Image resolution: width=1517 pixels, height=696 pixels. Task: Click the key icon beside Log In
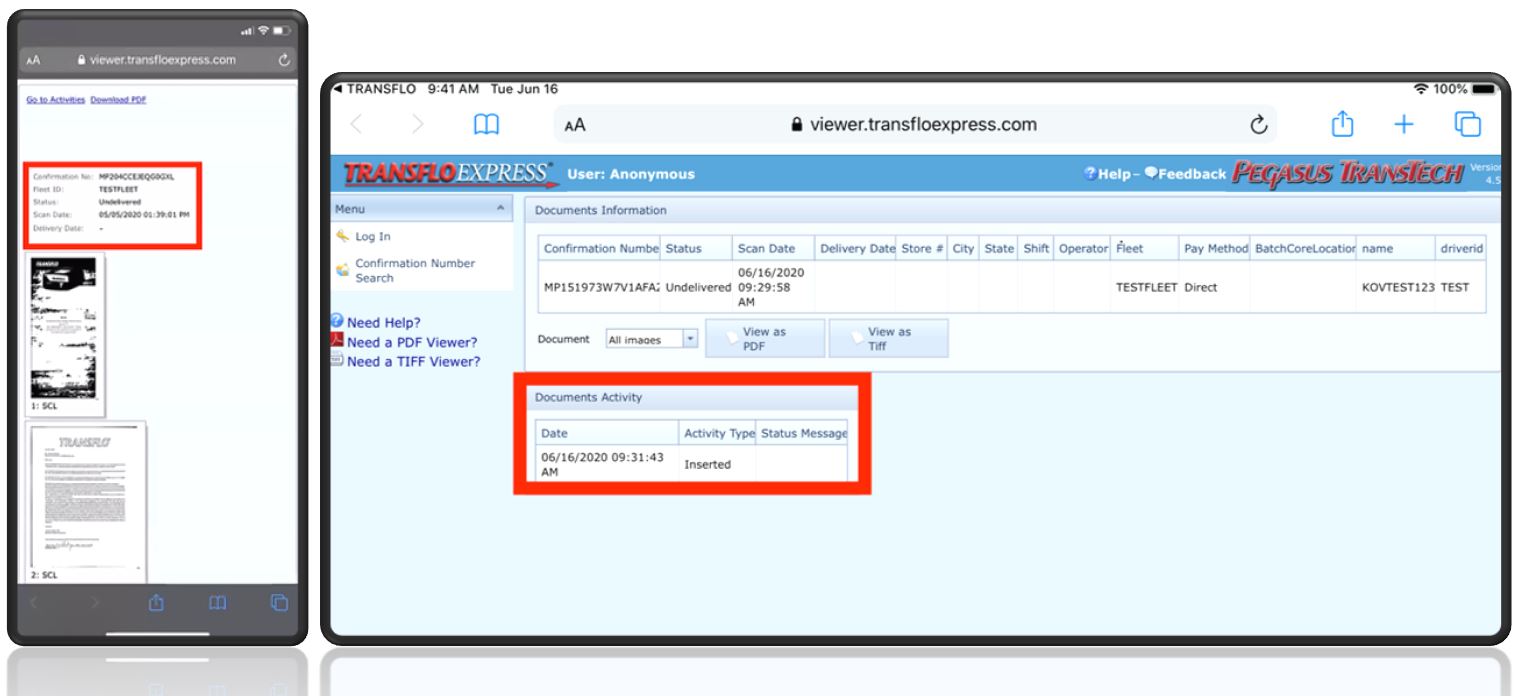pos(341,236)
